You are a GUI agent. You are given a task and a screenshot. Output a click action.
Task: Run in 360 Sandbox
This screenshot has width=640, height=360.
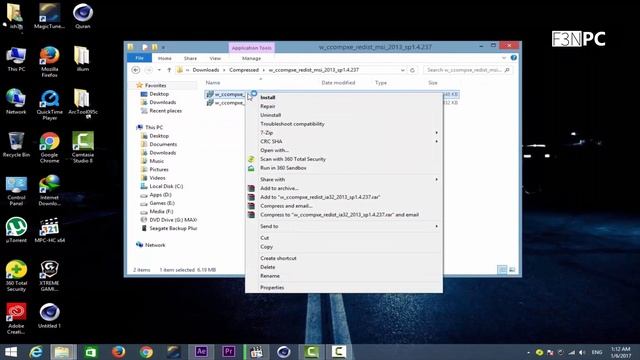pos(283,168)
